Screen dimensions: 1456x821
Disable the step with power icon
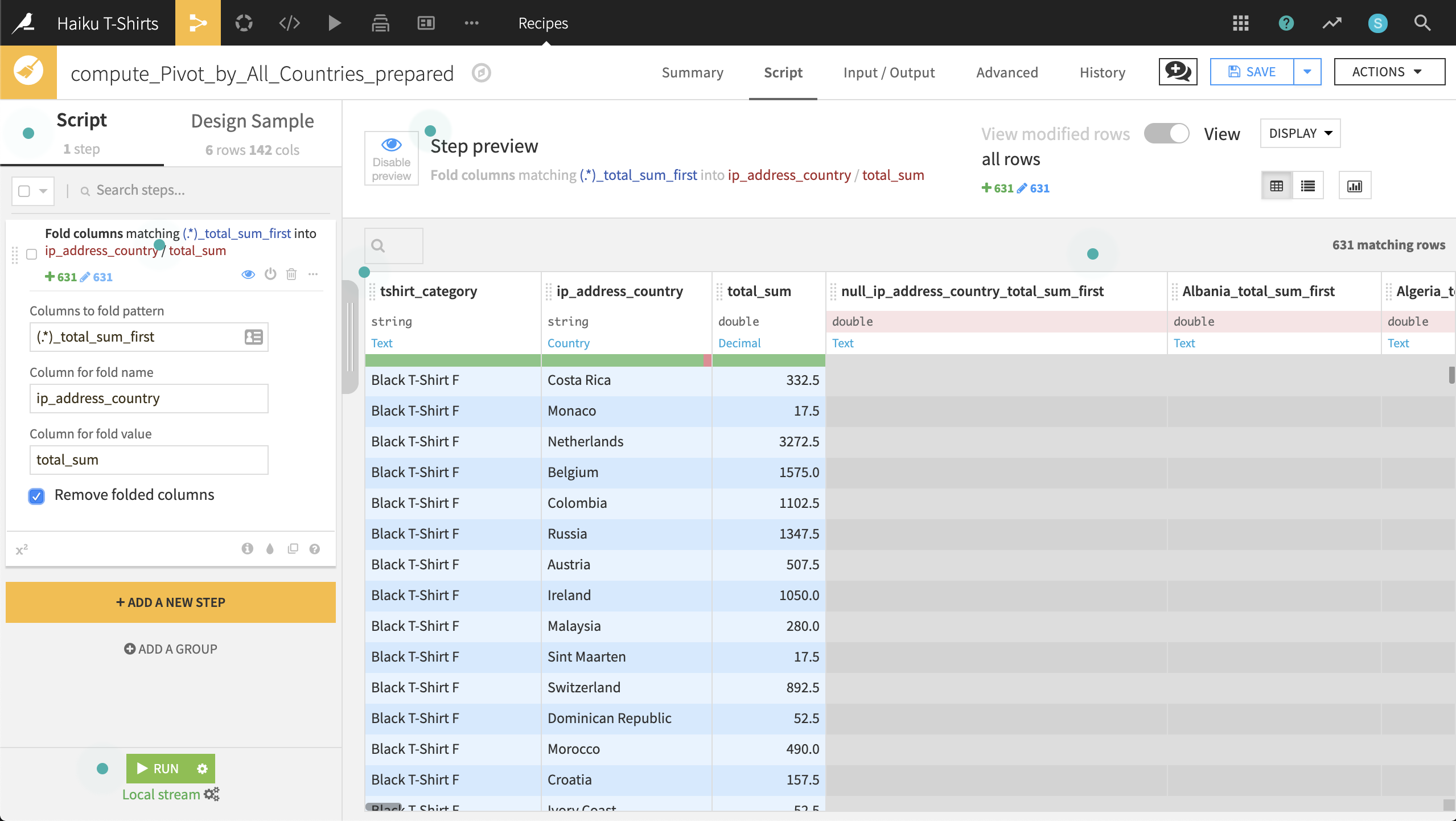270,274
